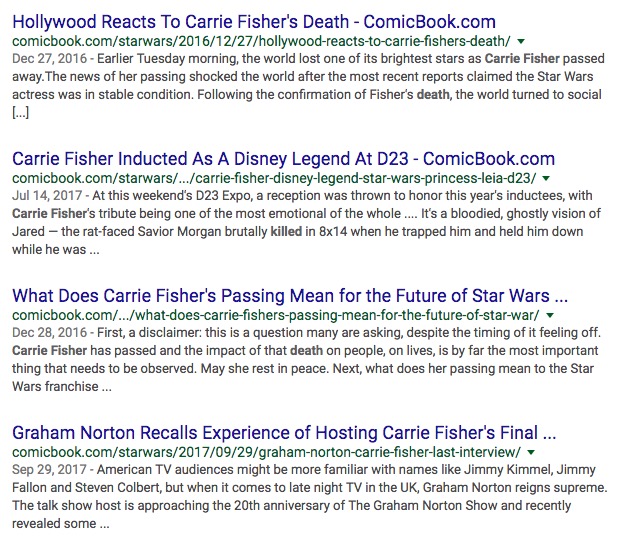The height and width of the screenshot is (552, 627).
Task: Click the "Dec 28, 2016" result date
Action: [x=45, y=334]
